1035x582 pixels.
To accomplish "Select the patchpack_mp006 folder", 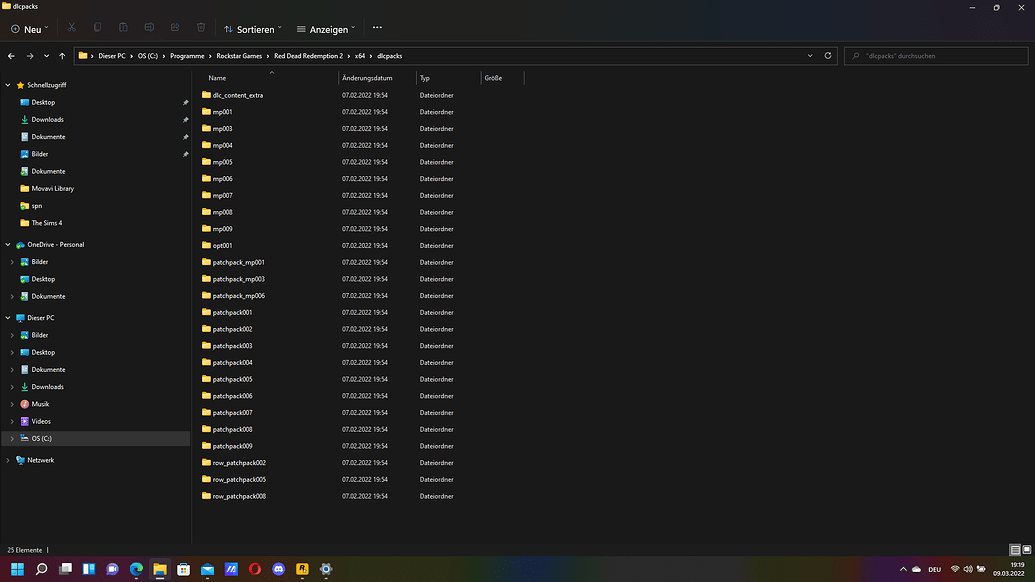I will click(x=238, y=296).
